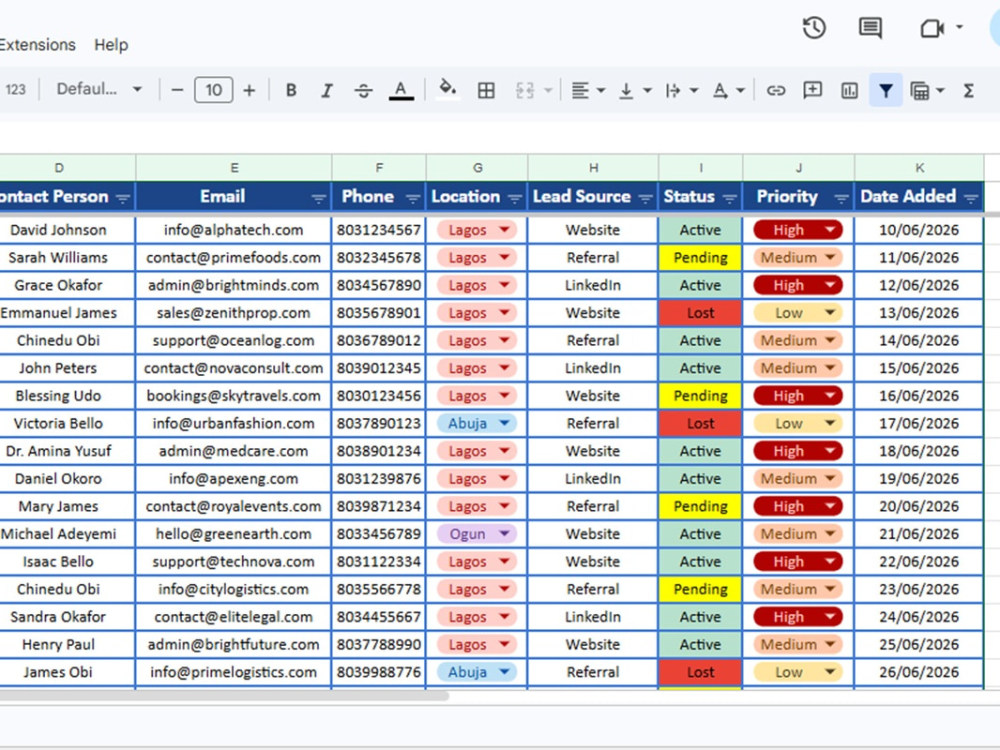This screenshot has height=750, width=1000.
Task: Toggle the filter funnel button
Action: coord(886,91)
